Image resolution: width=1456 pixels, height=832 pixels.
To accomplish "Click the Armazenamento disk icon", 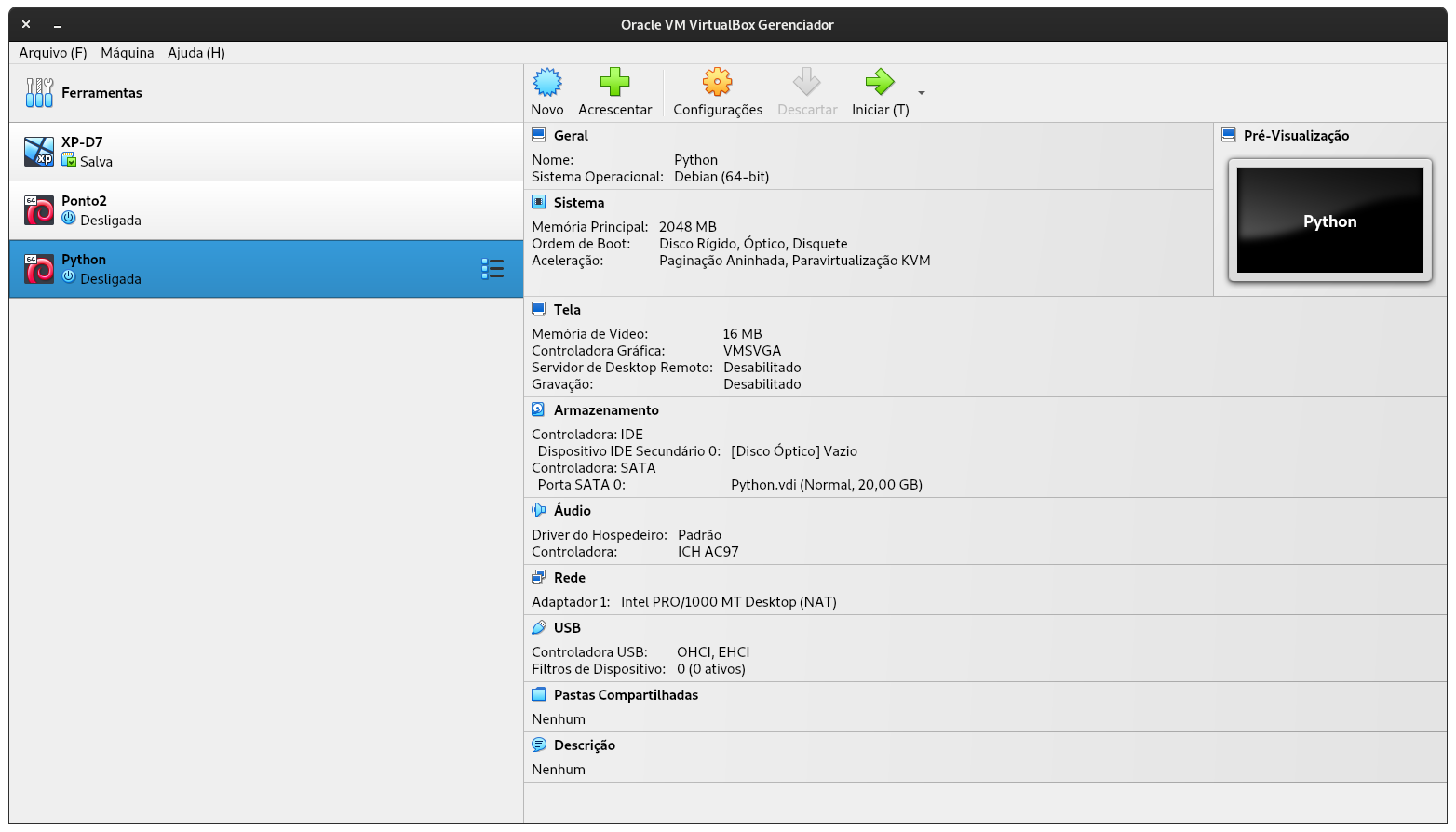I will point(538,409).
